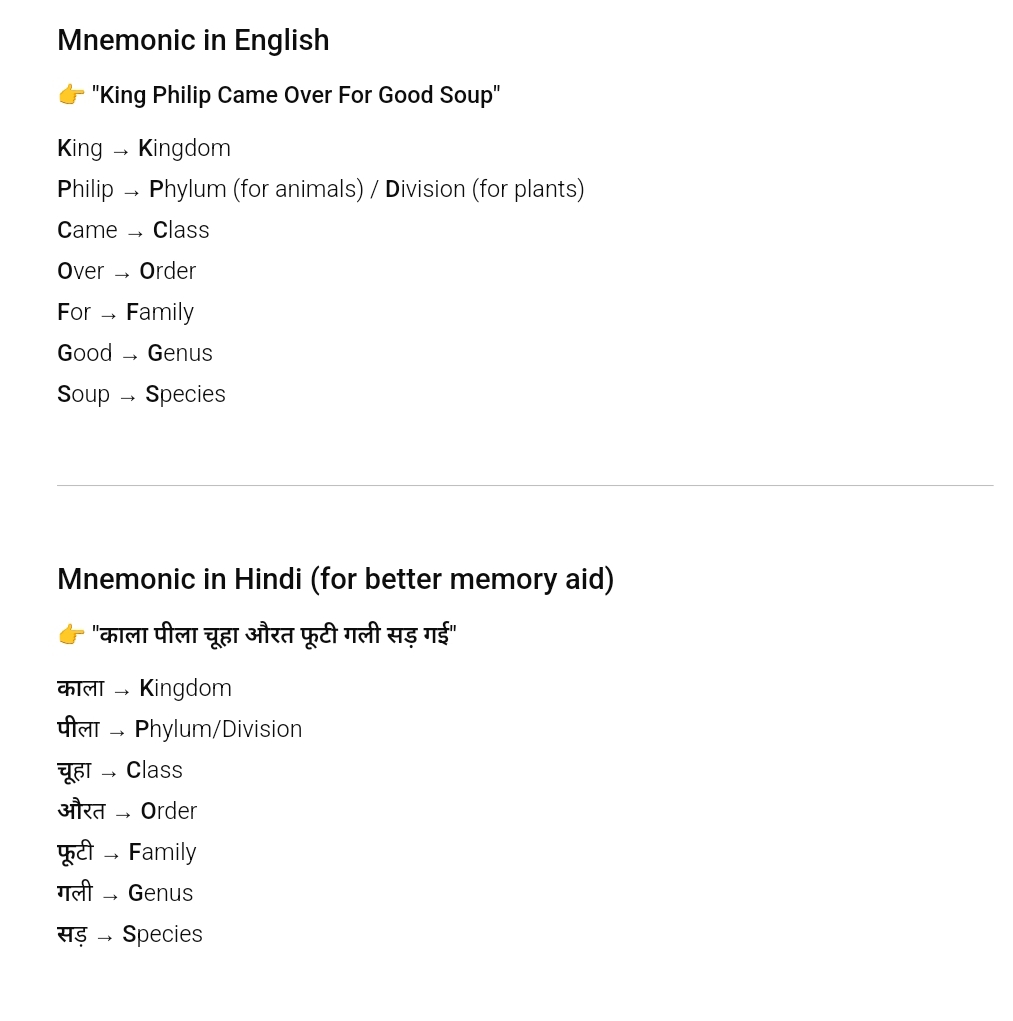Click the Hindi mnemonic sentence in bold

(x=274, y=634)
